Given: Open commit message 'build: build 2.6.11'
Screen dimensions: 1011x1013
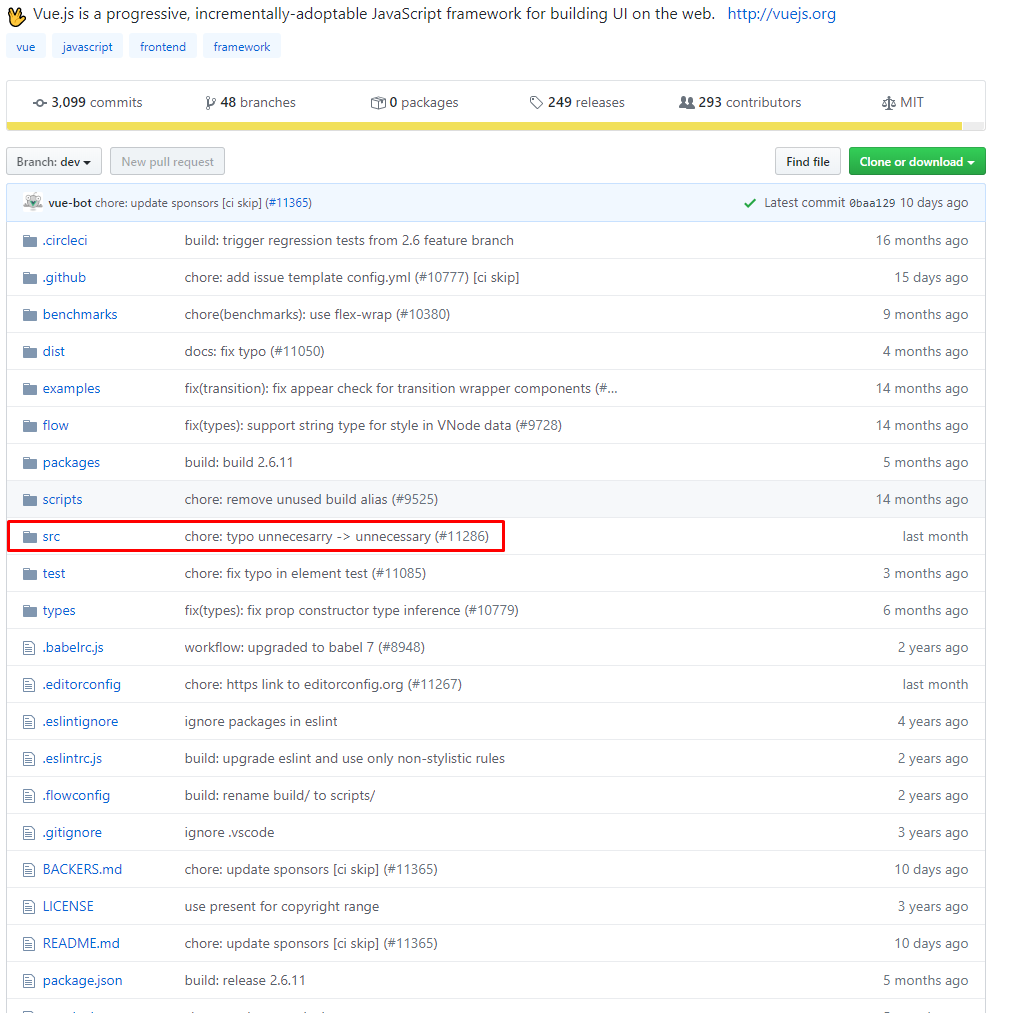Looking at the screenshot, I should (x=238, y=463).
